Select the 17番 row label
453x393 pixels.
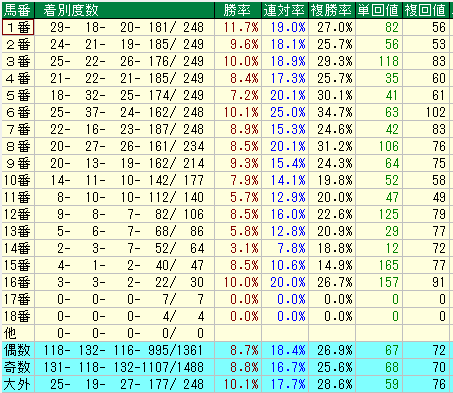click(18, 299)
